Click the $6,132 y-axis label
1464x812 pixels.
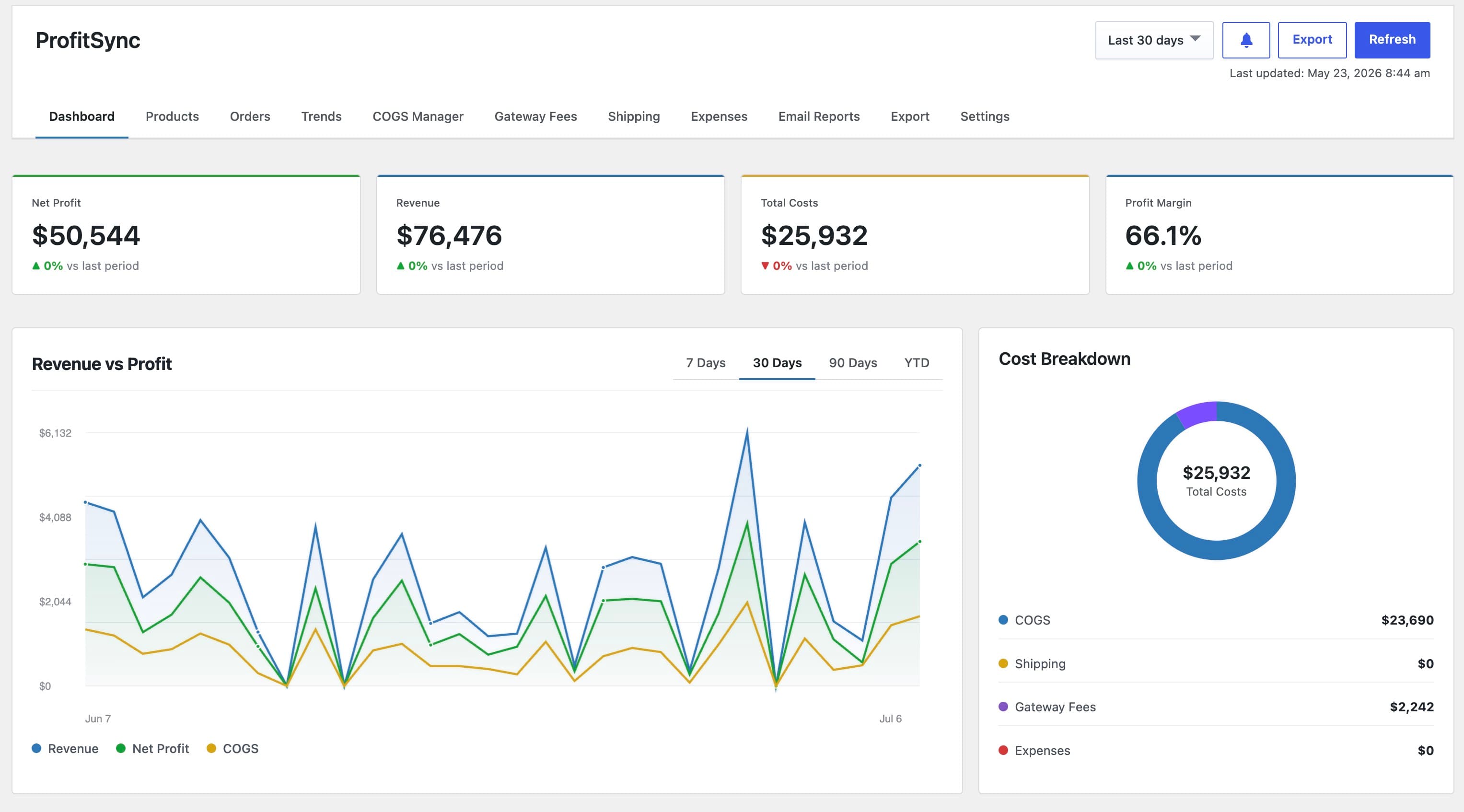coord(55,433)
